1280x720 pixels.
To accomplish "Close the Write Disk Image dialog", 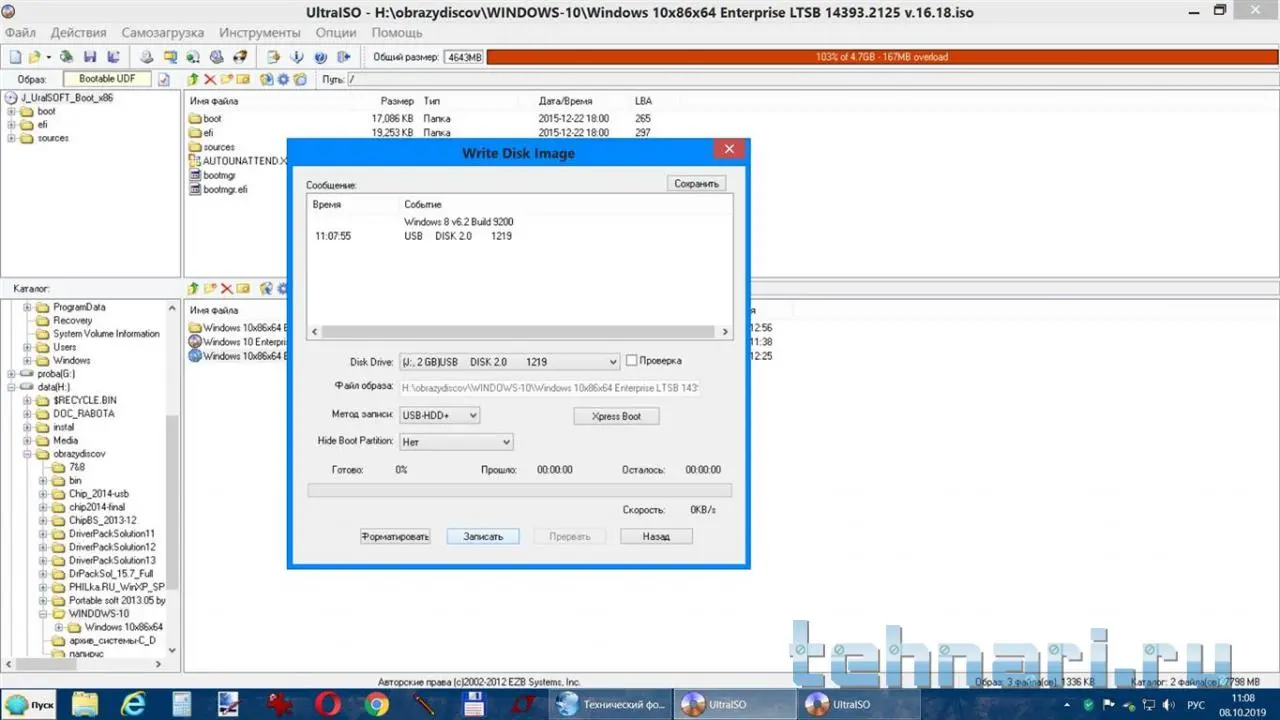I will pyautogui.click(x=729, y=150).
